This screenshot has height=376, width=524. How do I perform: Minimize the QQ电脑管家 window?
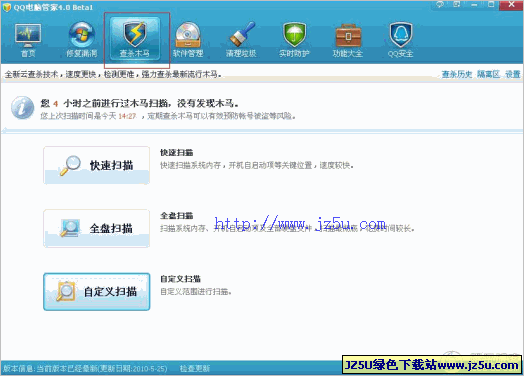(x=474, y=4)
